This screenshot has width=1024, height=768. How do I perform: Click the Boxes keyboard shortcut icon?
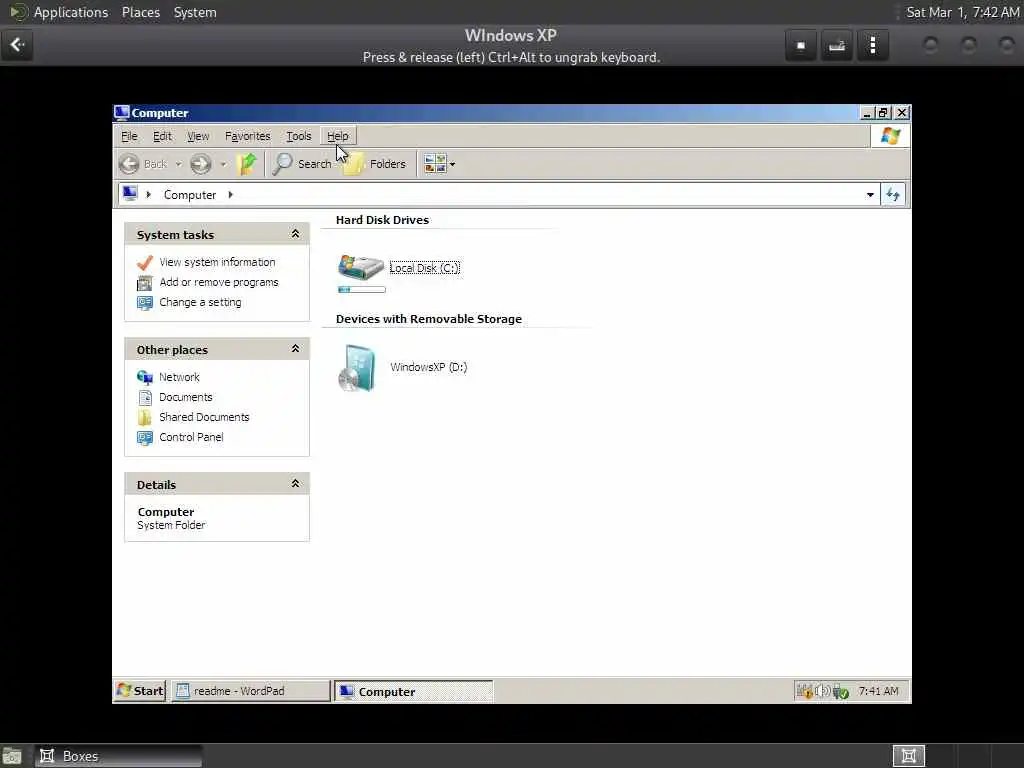point(837,45)
